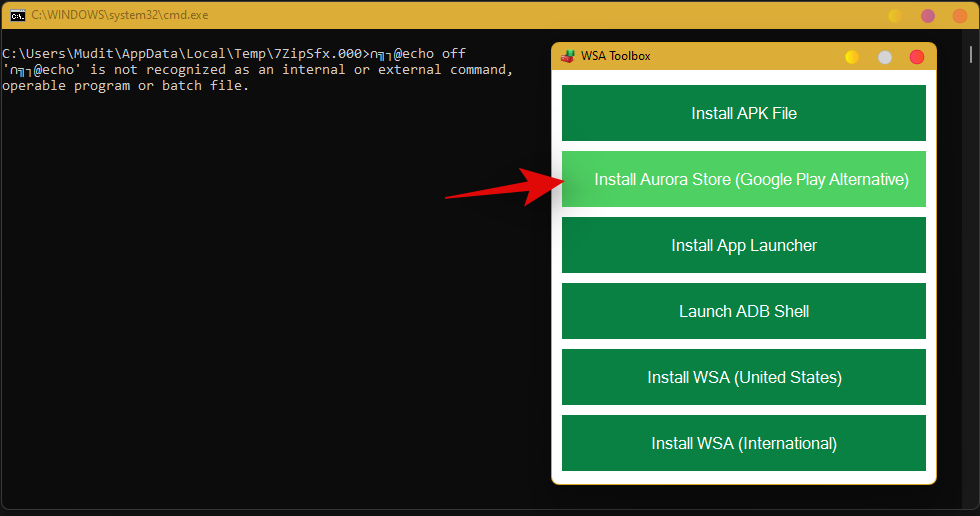
Task: Close the cmd.exe window via orange circle
Action: tap(960, 16)
